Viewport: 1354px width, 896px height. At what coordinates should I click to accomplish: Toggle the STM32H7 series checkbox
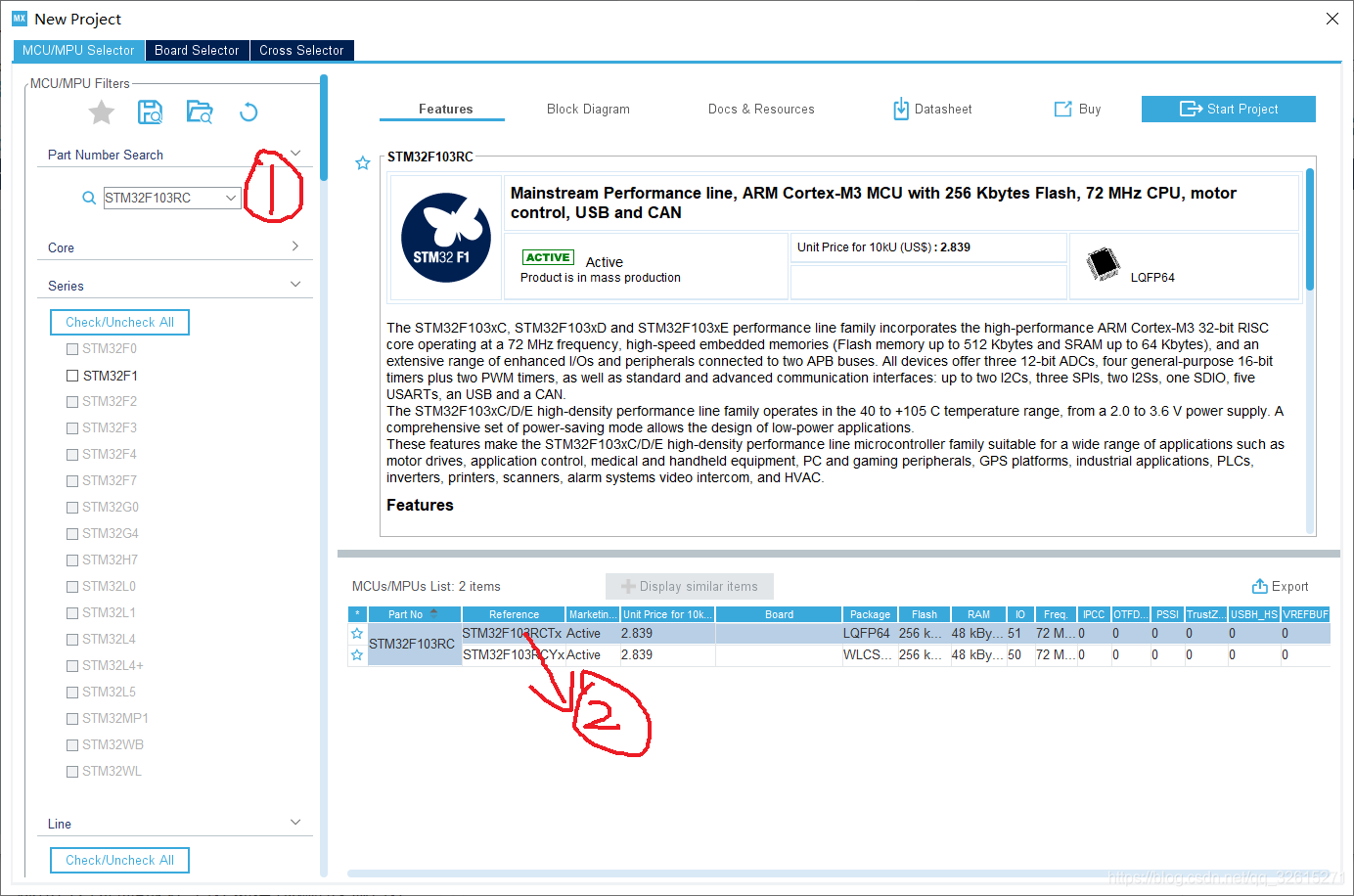pyautogui.click(x=72, y=560)
